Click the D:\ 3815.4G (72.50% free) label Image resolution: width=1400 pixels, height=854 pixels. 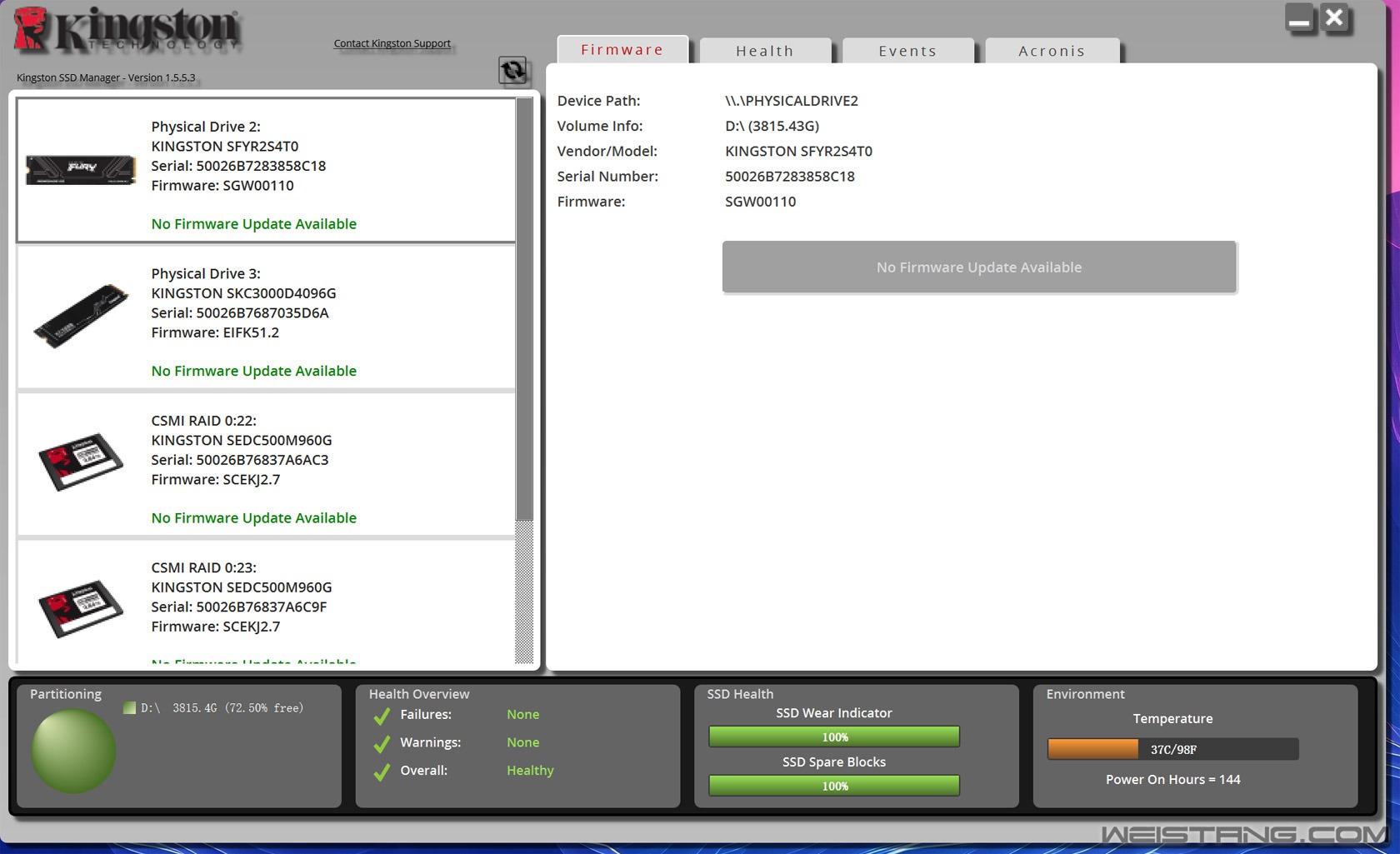(x=222, y=708)
